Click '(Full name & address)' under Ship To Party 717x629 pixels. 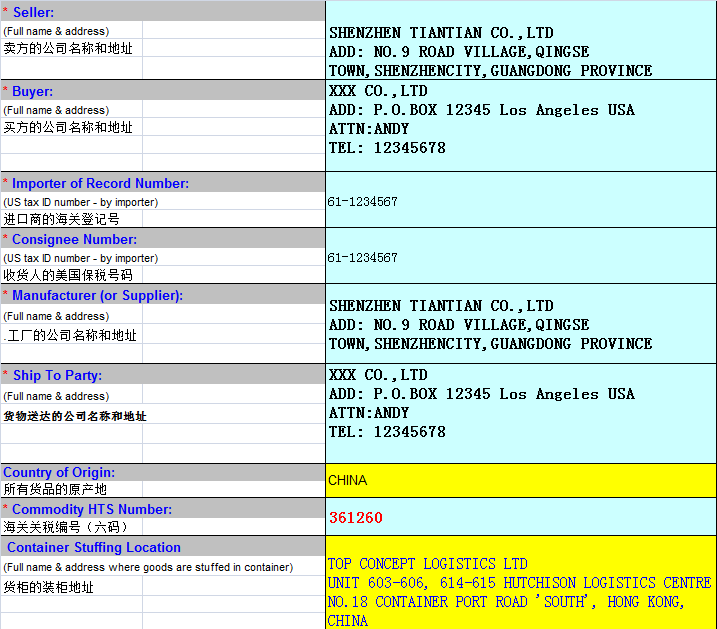tap(56, 396)
